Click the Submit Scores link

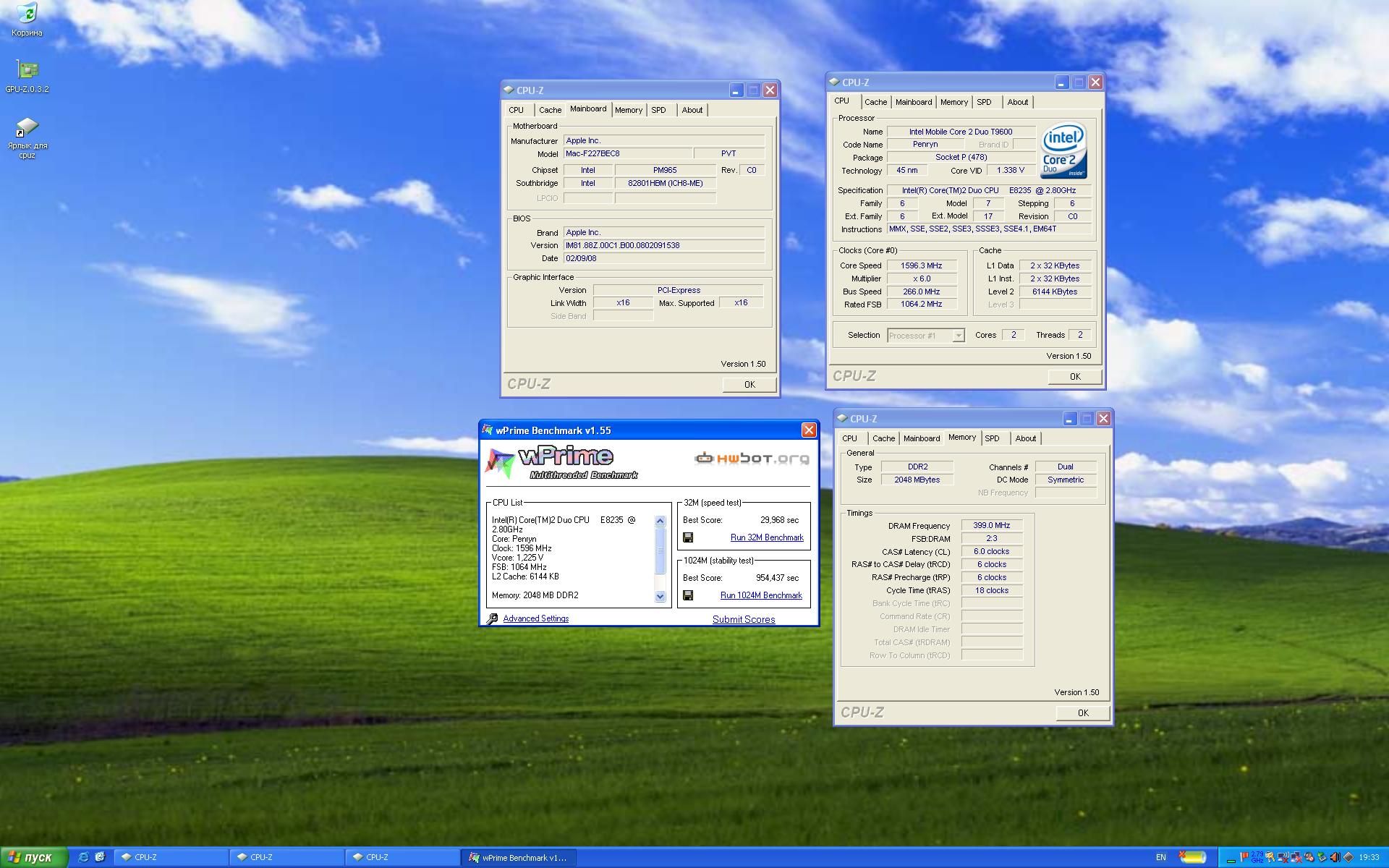pyautogui.click(x=744, y=619)
